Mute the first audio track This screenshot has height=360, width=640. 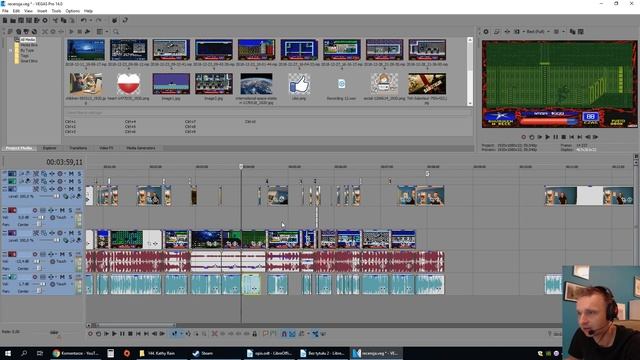coord(62,210)
